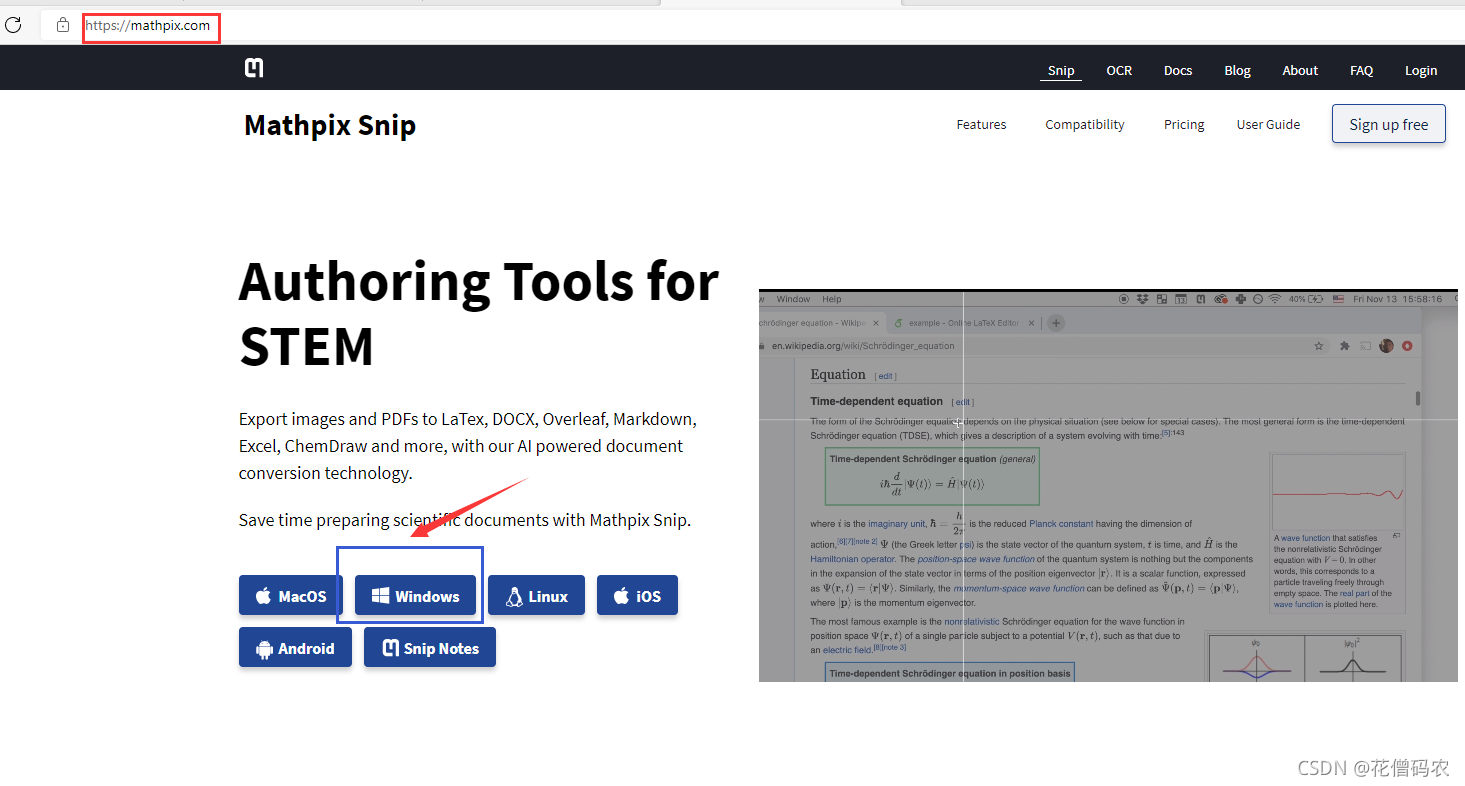
Task: Choose the iOS download button
Action: coord(637,596)
